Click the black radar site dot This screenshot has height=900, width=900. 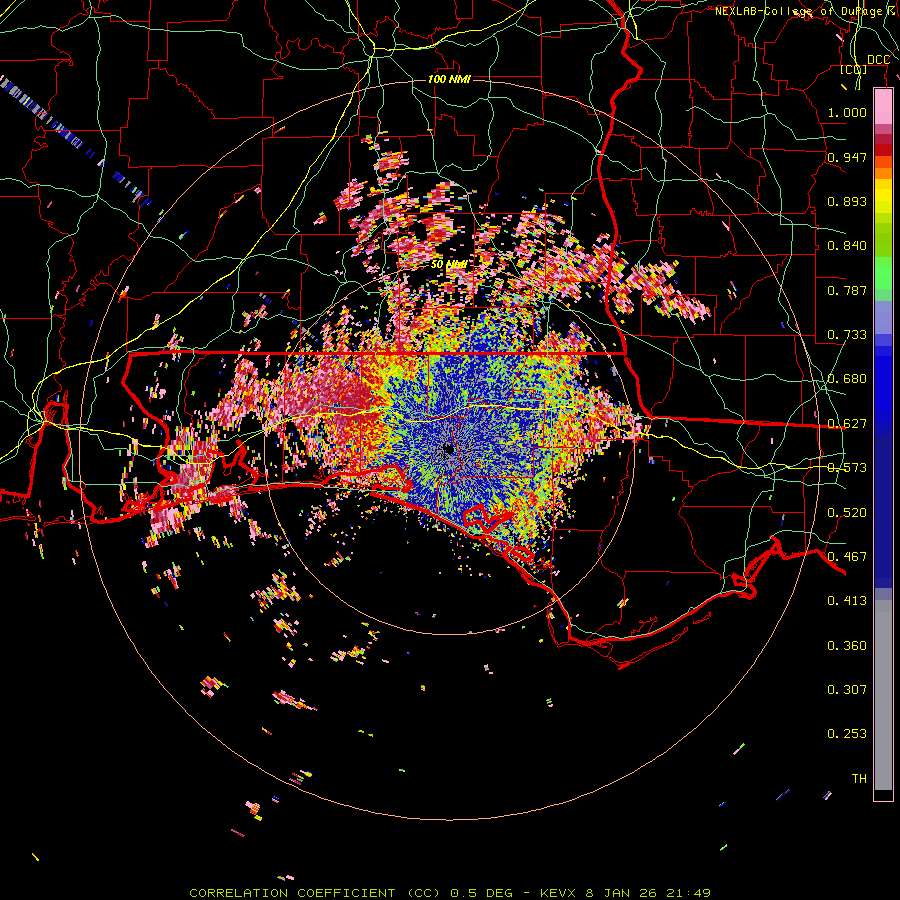[449, 449]
